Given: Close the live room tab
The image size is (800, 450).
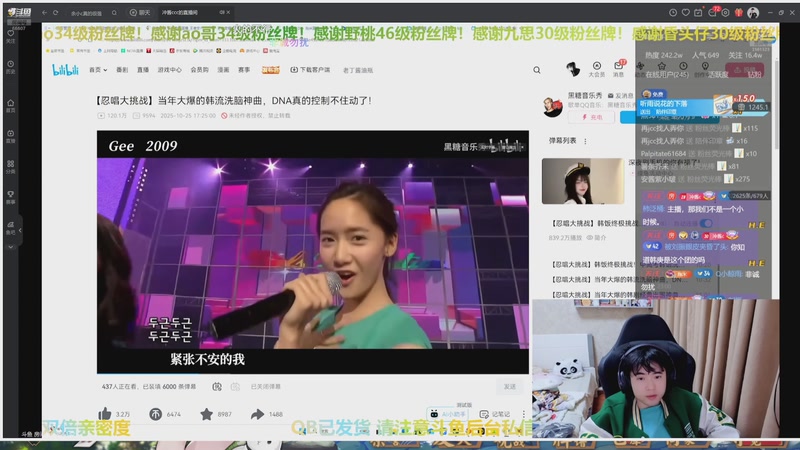Looking at the screenshot, I should click(x=228, y=12).
